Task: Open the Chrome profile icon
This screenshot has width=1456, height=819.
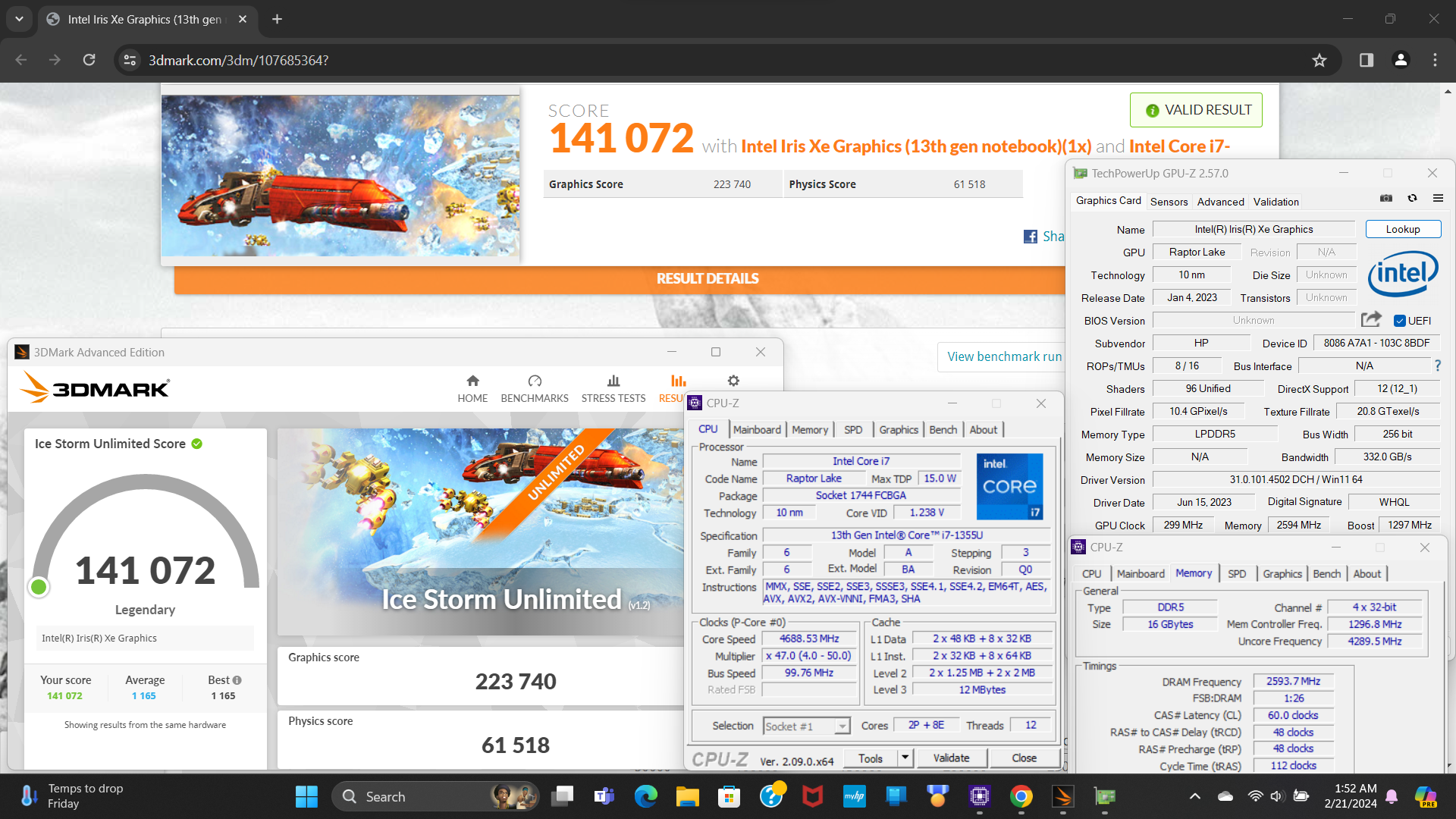Action: coord(1401,60)
